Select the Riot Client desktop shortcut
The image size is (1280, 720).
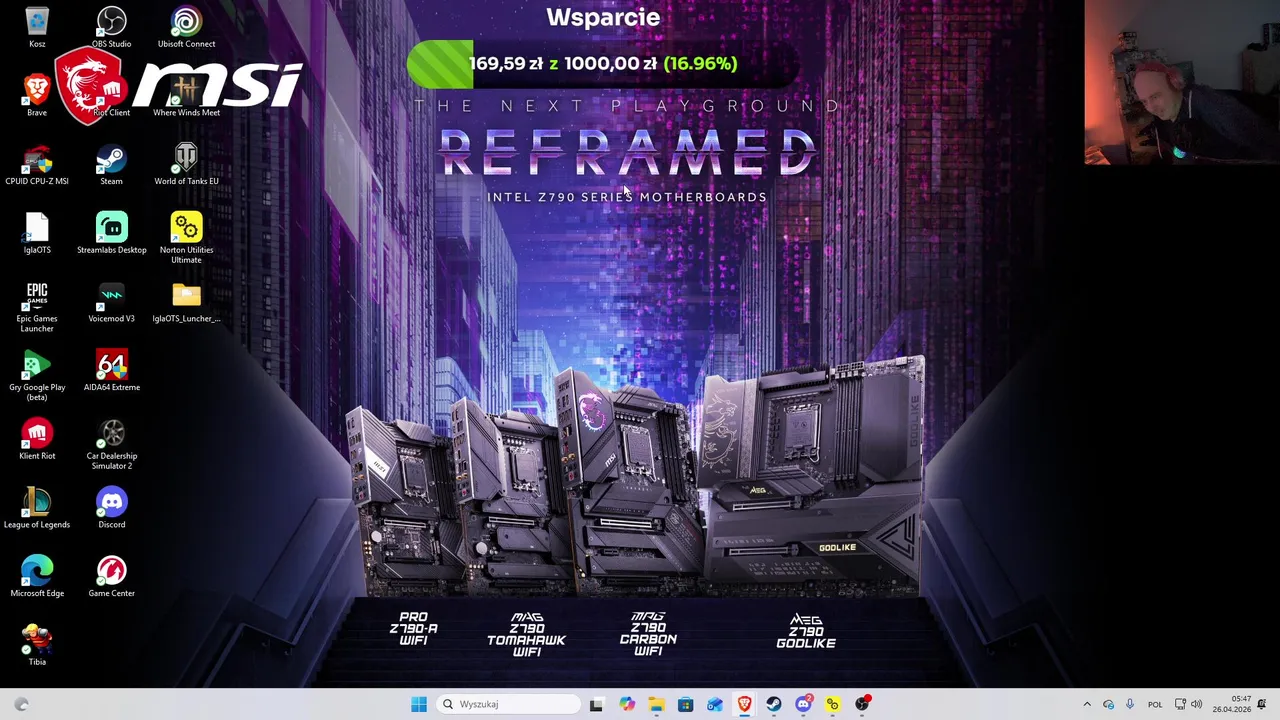(x=111, y=95)
